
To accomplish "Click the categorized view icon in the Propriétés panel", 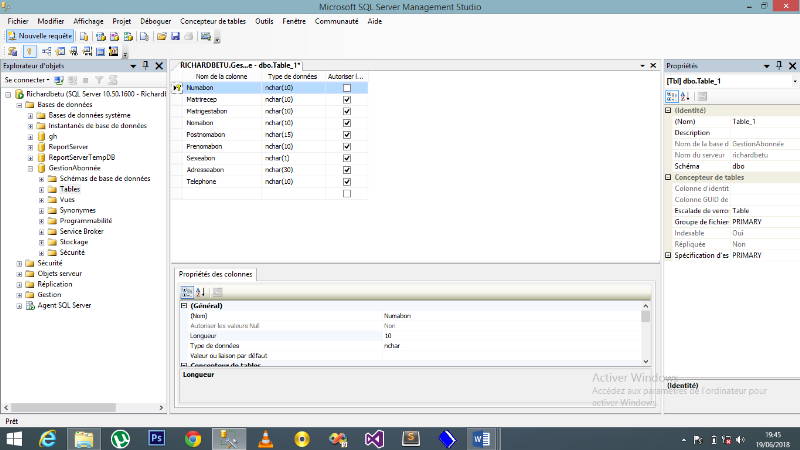I will pos(671,96).
